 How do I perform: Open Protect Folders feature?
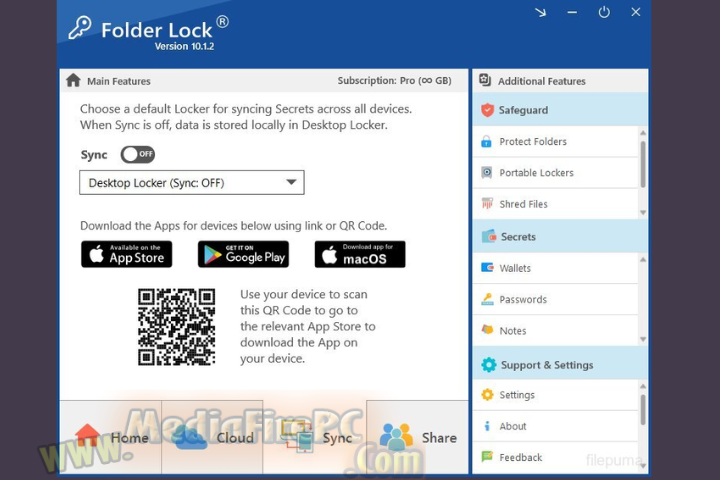(x=556, y=141)
